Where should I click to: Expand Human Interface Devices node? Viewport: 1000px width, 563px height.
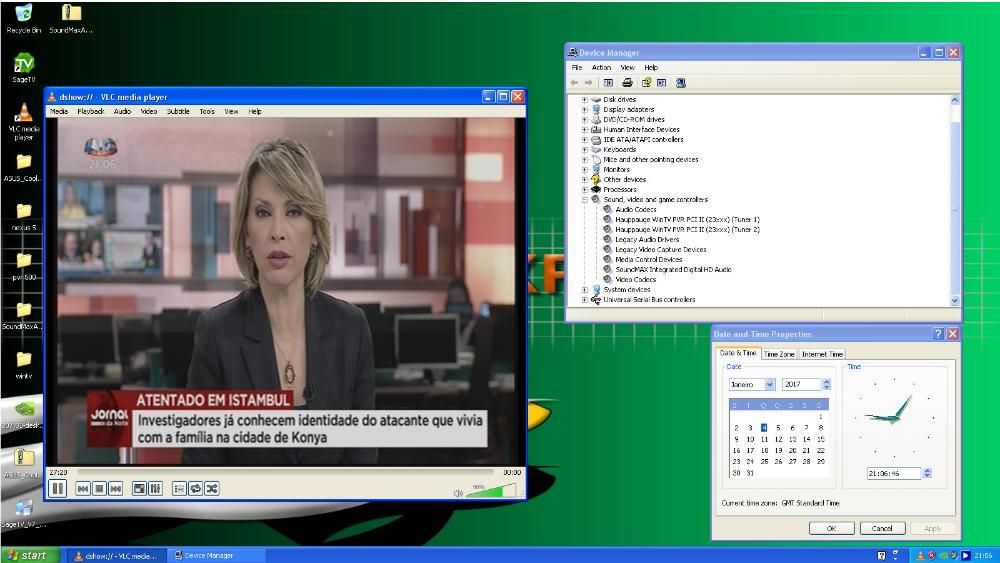tap(585, 130)
